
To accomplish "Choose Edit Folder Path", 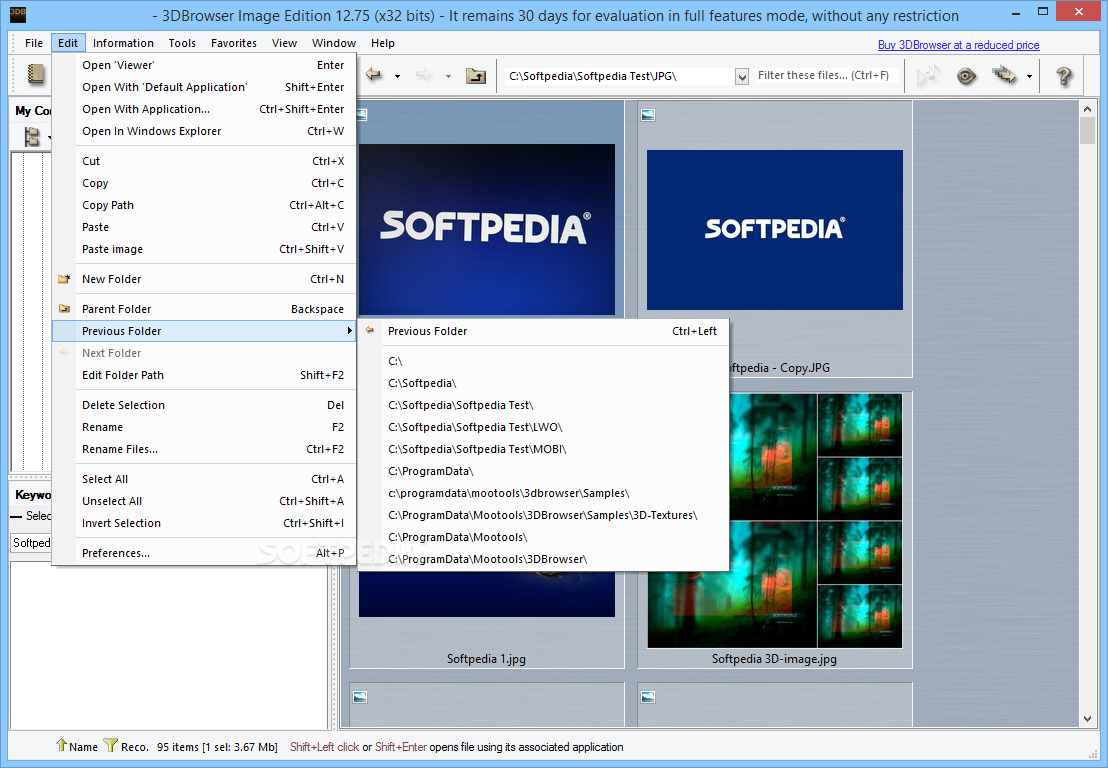I will (204, 375).
